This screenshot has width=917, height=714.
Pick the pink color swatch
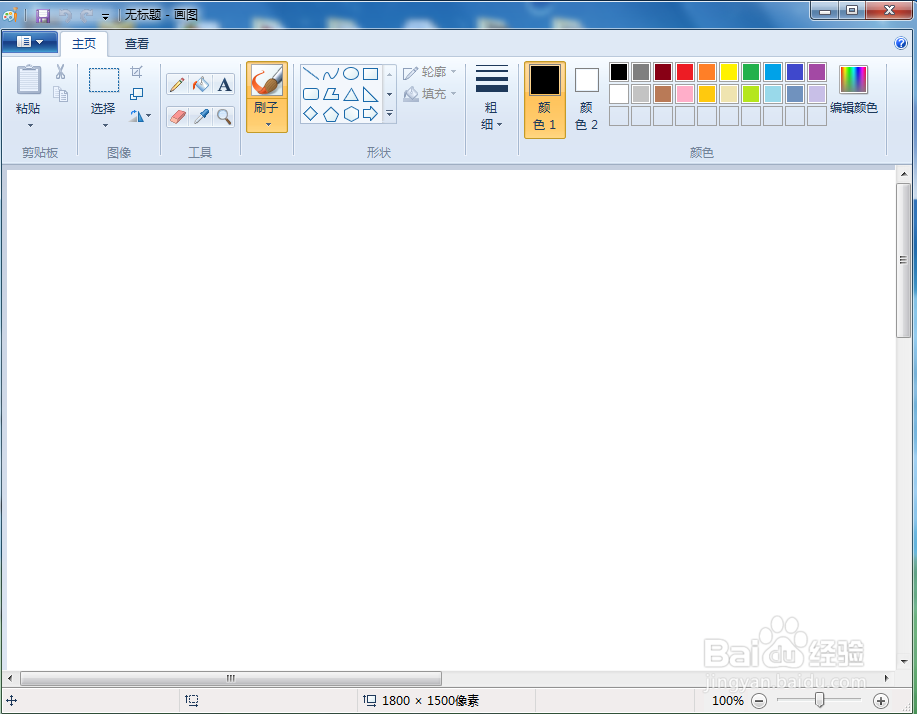point(685,94)
